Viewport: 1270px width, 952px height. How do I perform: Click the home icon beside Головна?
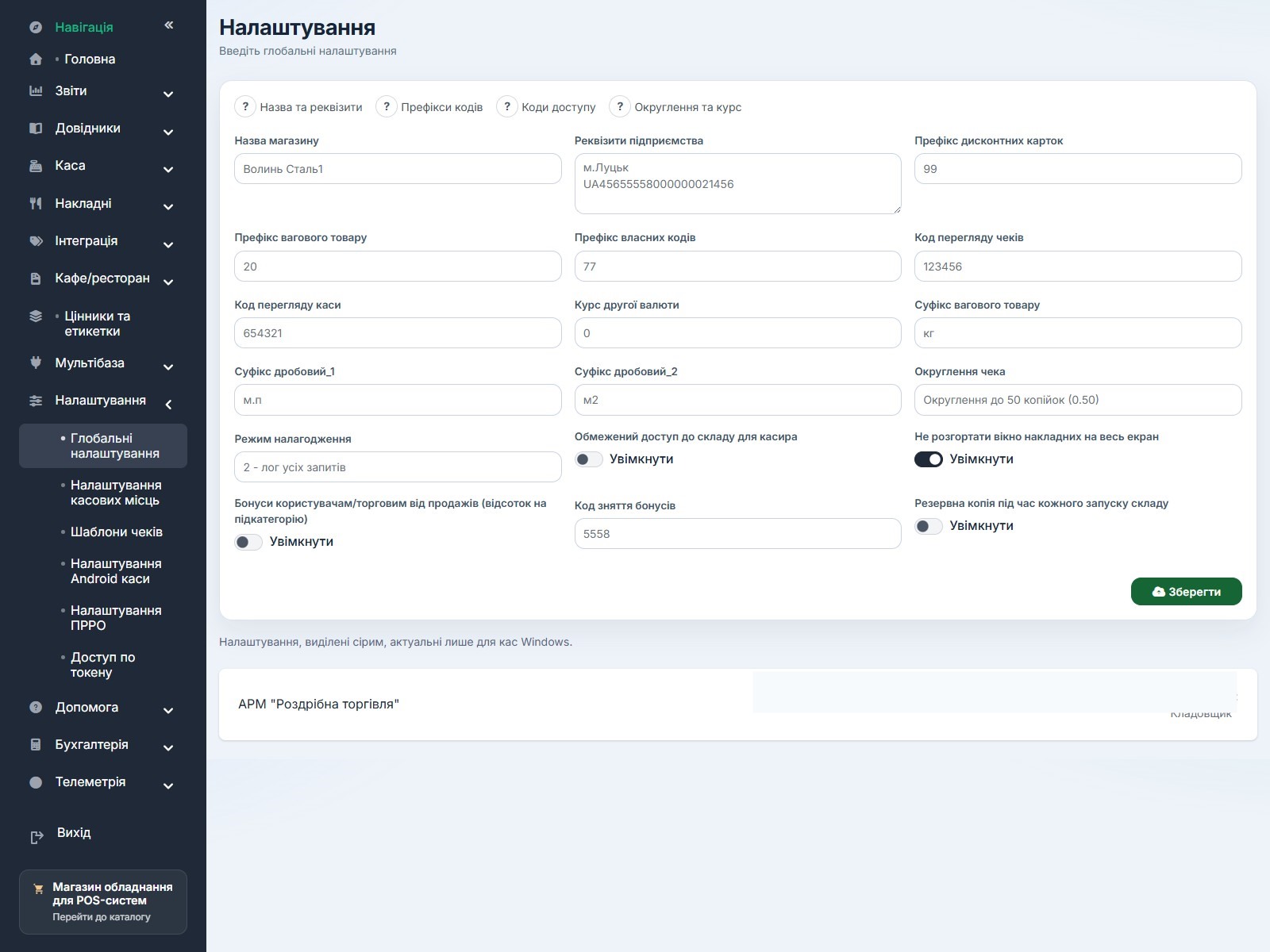(x=36, y=59)
